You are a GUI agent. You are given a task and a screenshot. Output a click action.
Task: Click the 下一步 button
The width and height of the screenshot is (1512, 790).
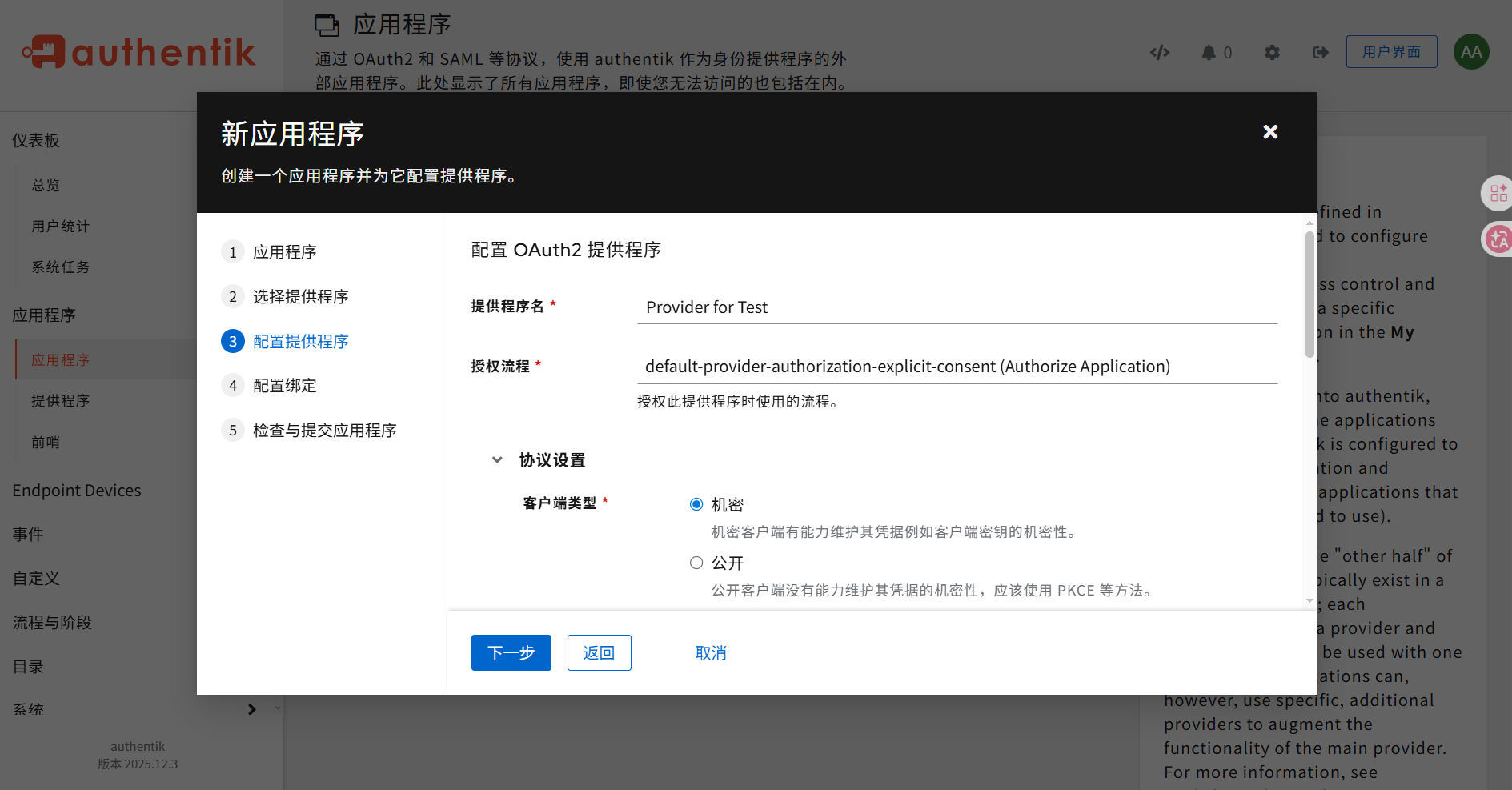pyautogui.click(x=511, y=652)
